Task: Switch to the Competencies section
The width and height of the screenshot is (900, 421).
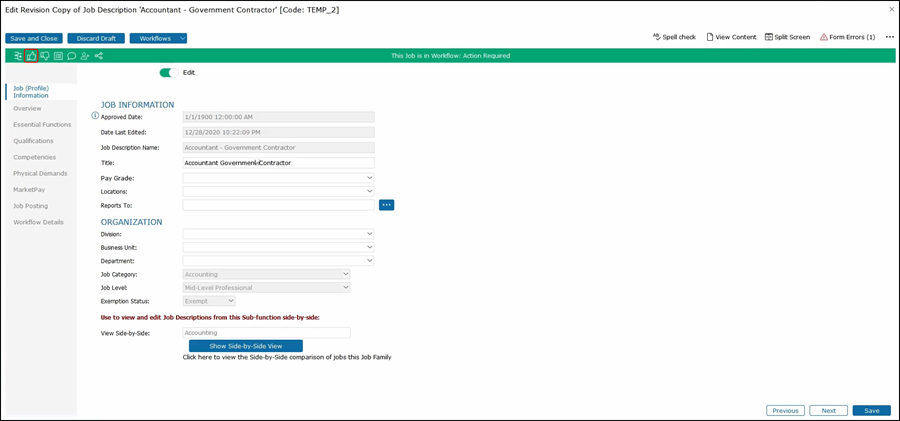Action: [x=35, y=157]
